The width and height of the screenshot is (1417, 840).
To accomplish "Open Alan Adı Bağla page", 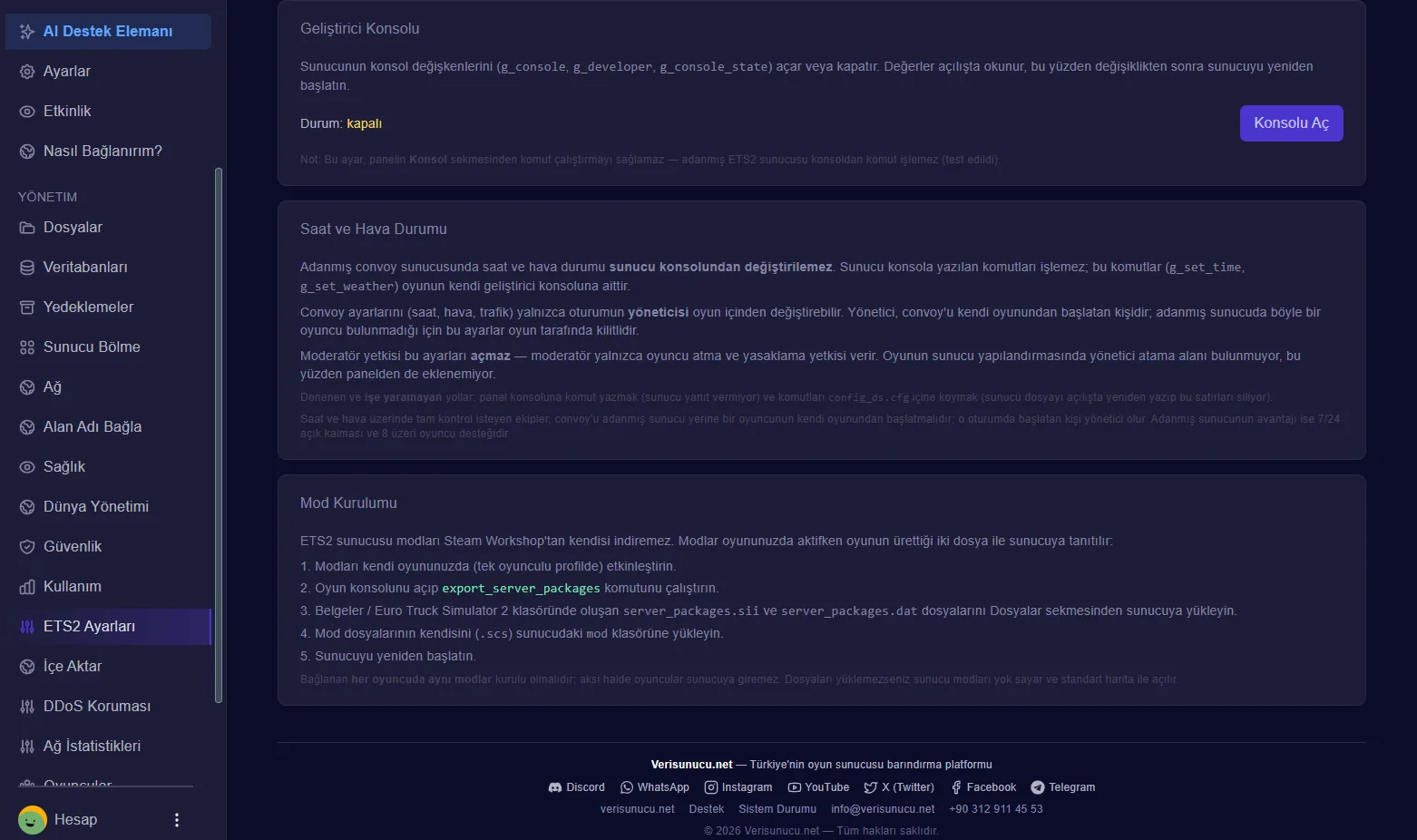I will click(108, 427).
